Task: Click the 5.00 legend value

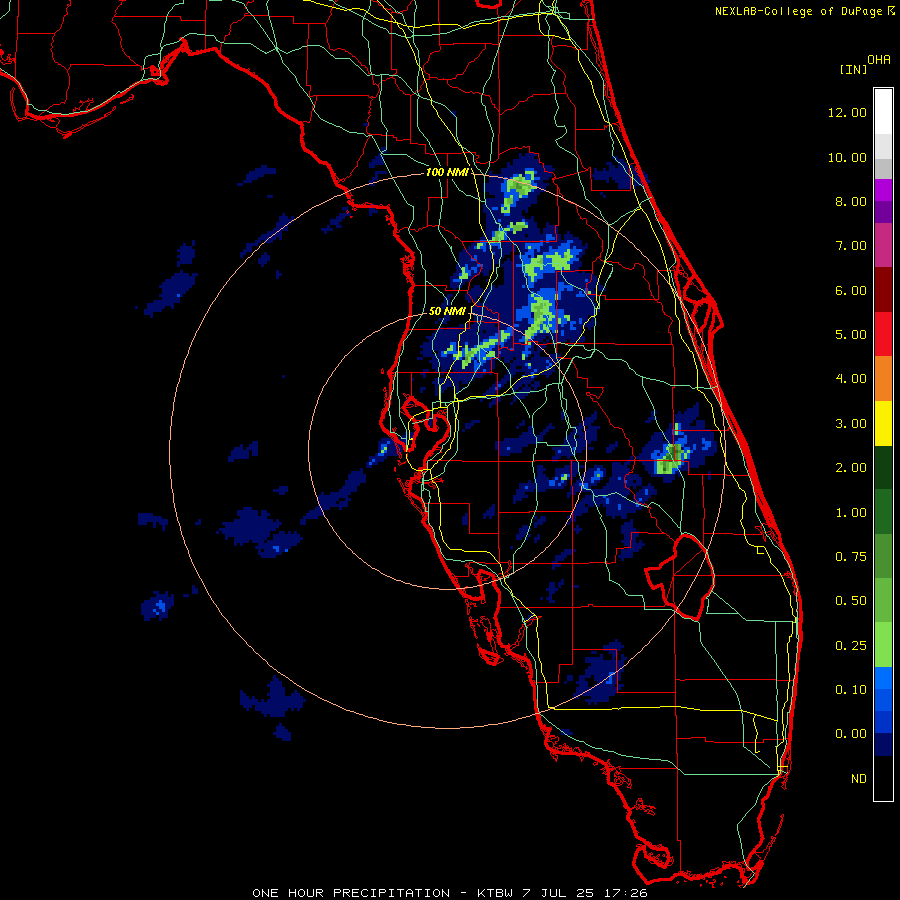Action: coord(850,335)
